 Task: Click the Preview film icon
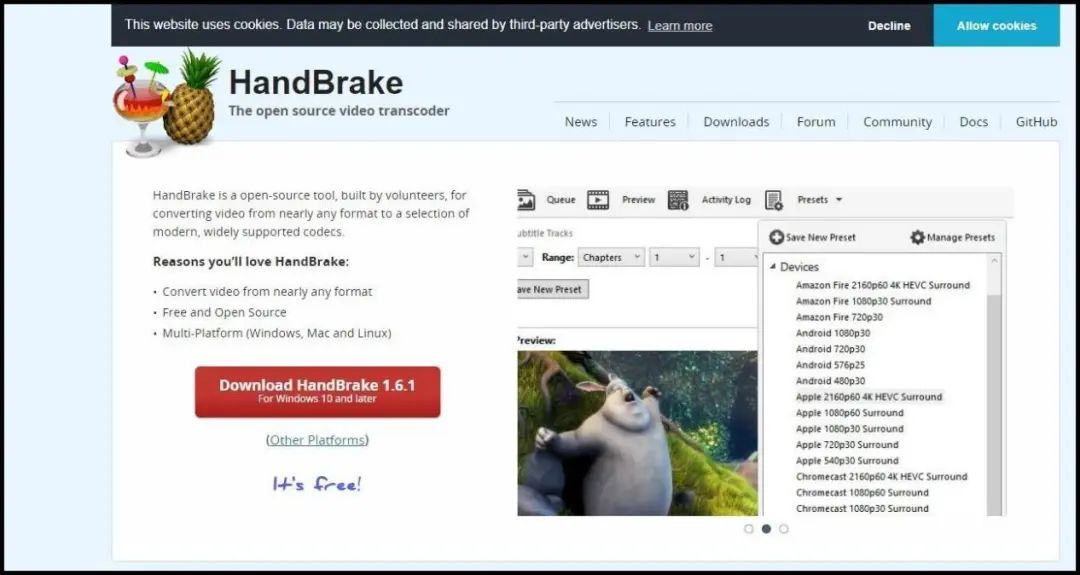[598, 200]
